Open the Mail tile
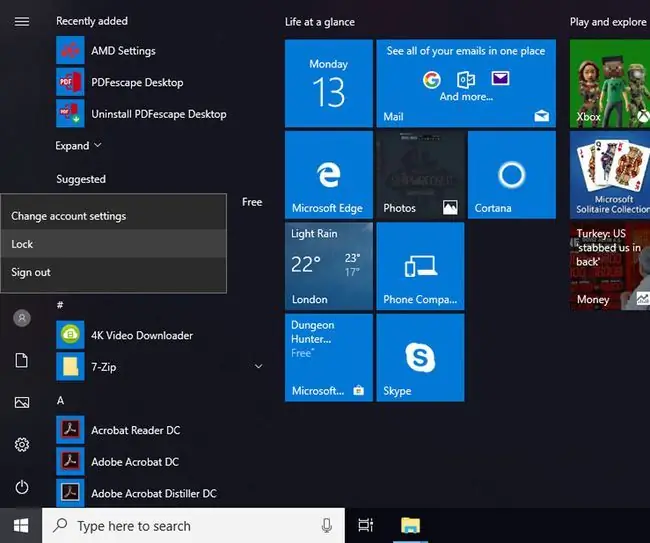This screenshot has width=650, height=543. click(x=466, y=83)
